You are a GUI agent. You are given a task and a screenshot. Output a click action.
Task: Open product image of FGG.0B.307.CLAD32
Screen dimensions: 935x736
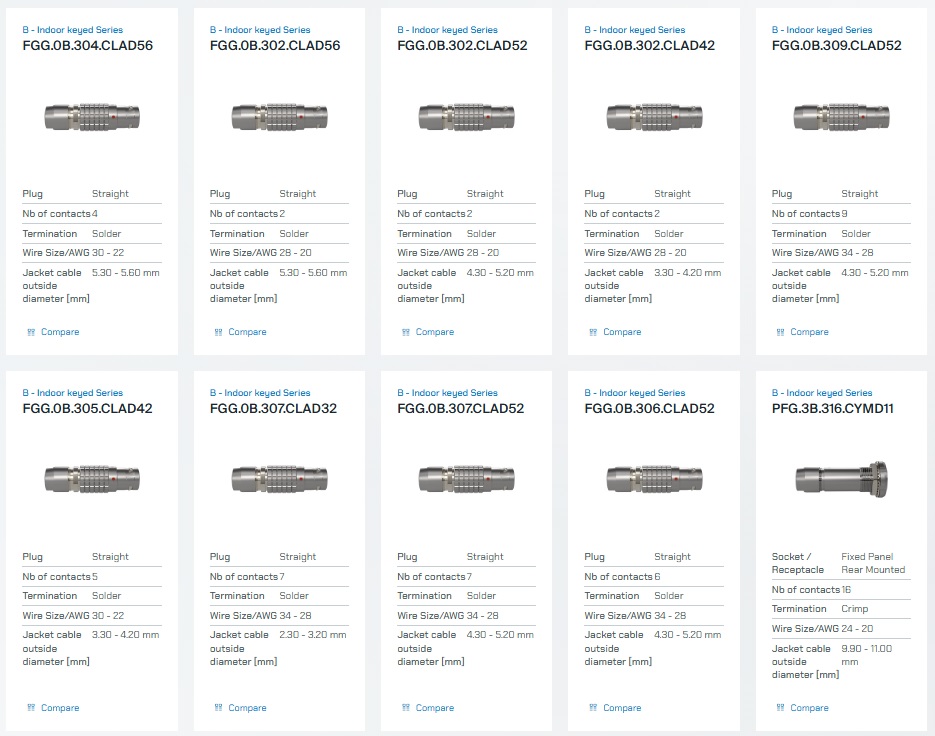coord(278,480)
